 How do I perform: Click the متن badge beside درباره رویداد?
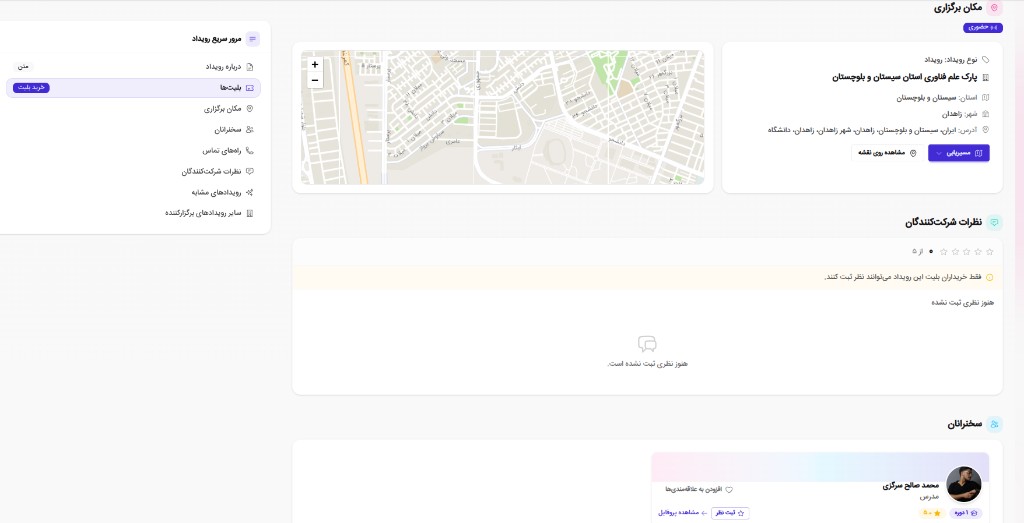click(x=23, y=67)
